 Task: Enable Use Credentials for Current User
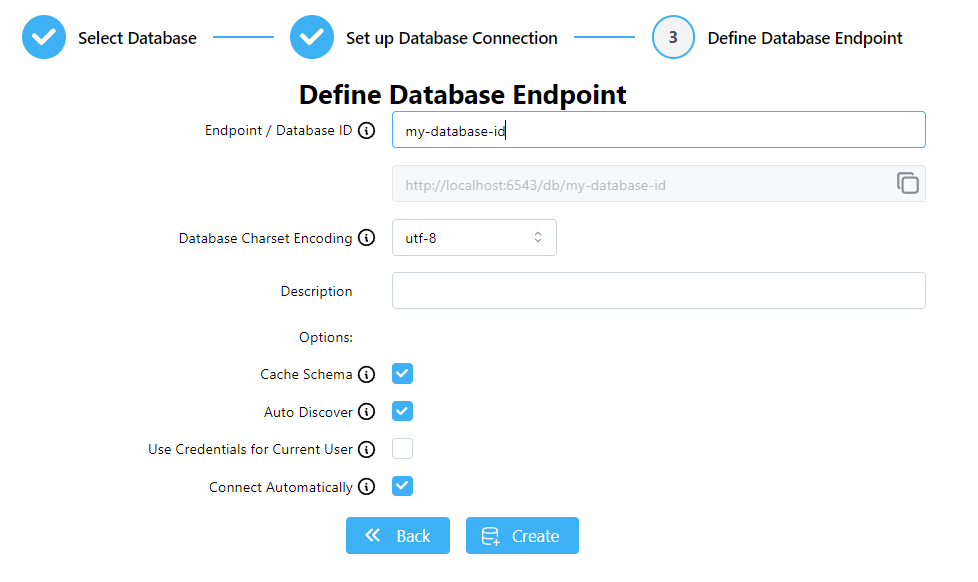402,449
